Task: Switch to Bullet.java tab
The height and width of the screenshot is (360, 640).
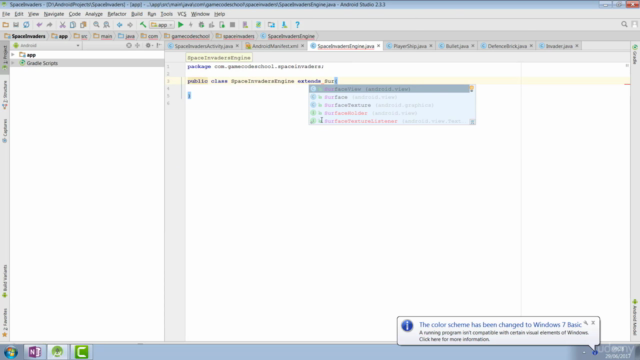Action: click(x=457, y=46)
